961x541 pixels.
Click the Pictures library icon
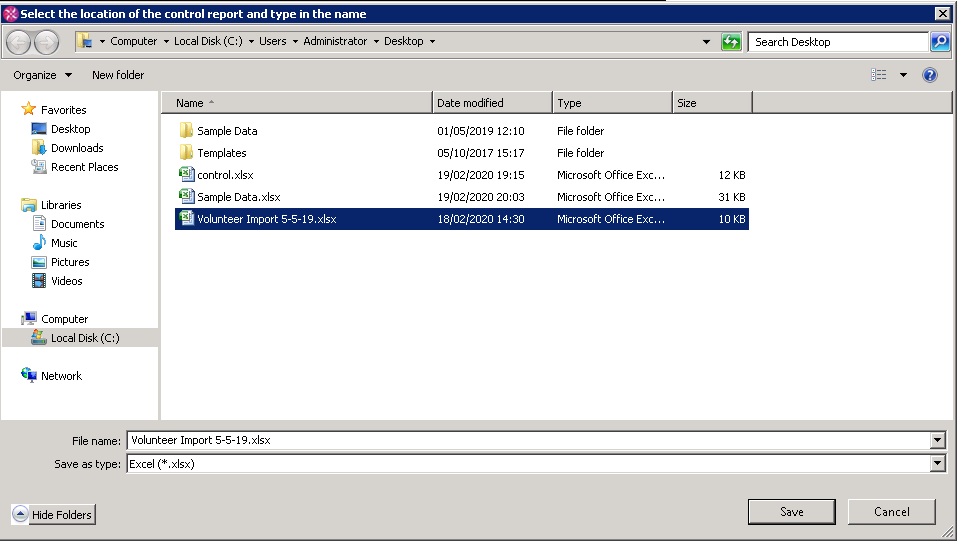39,262
